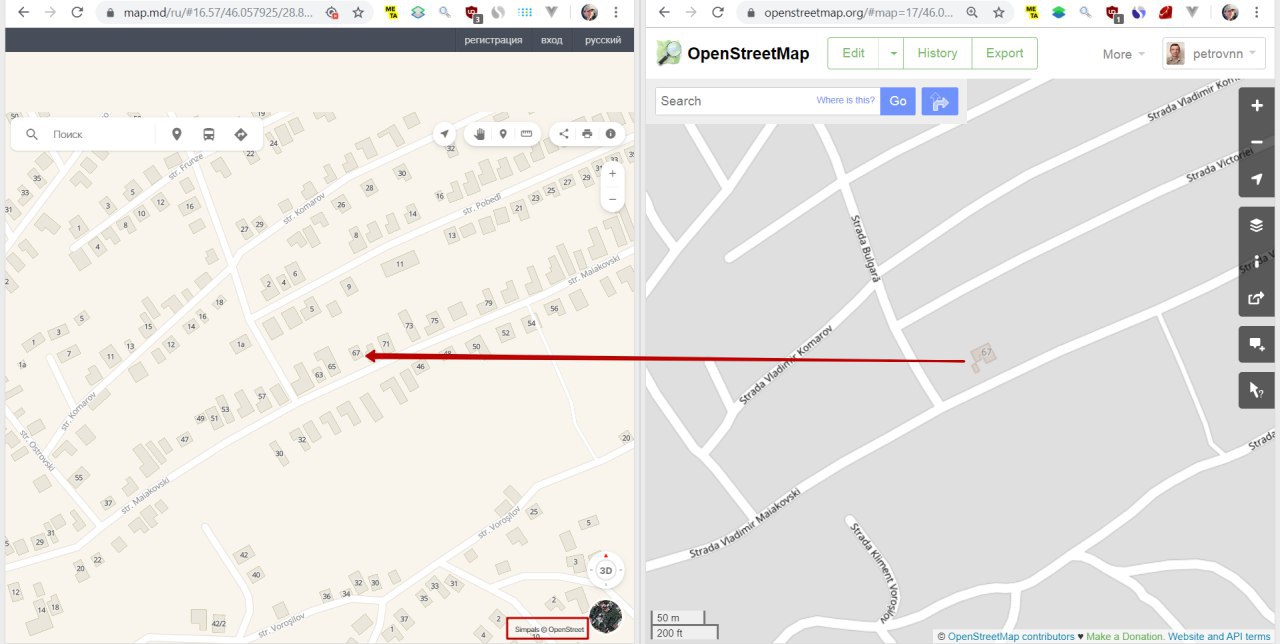Click OpenStreetMap zoom in plus button
This screenshot has height=644, width=1280.
click(x=1257, y=106)
